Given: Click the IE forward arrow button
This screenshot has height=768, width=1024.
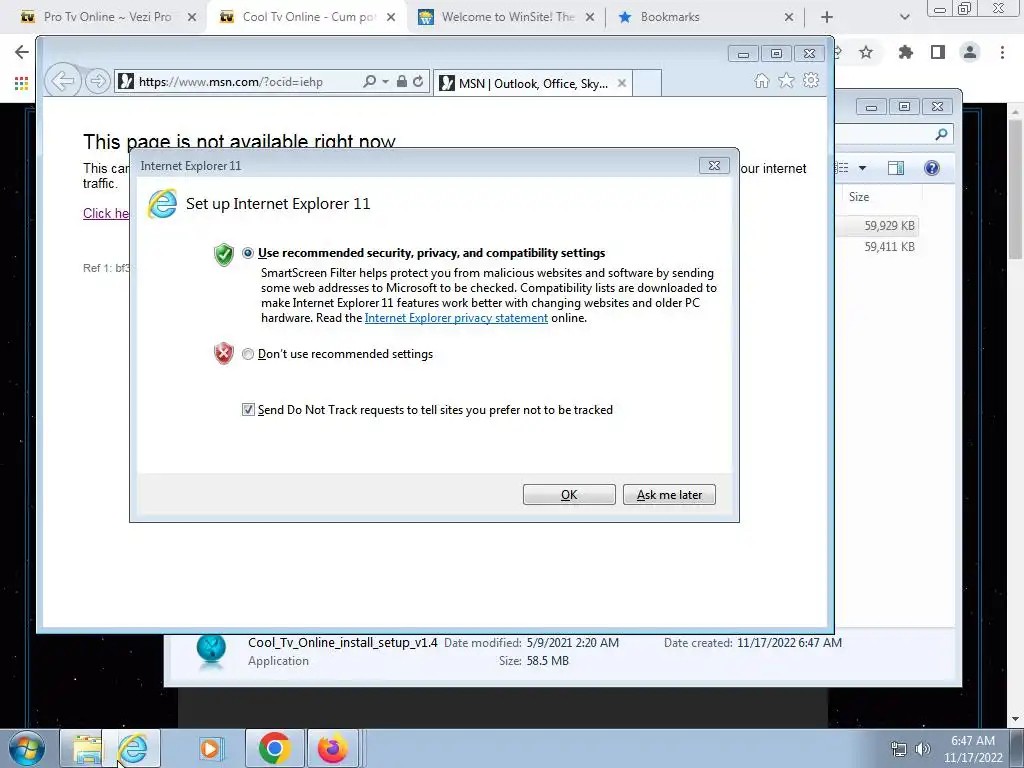Looking at the screenshot, I should 97,82.
